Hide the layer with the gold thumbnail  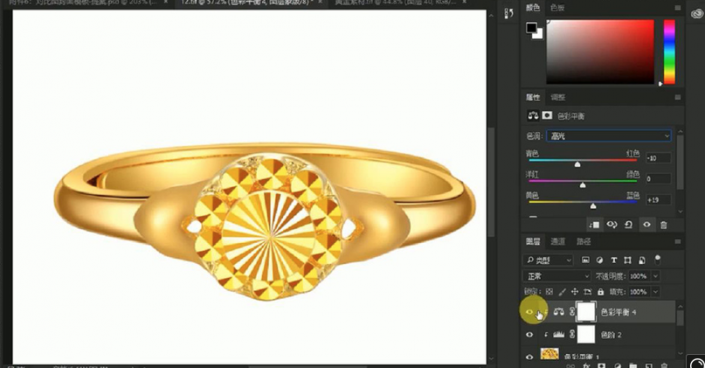point(529,356)
